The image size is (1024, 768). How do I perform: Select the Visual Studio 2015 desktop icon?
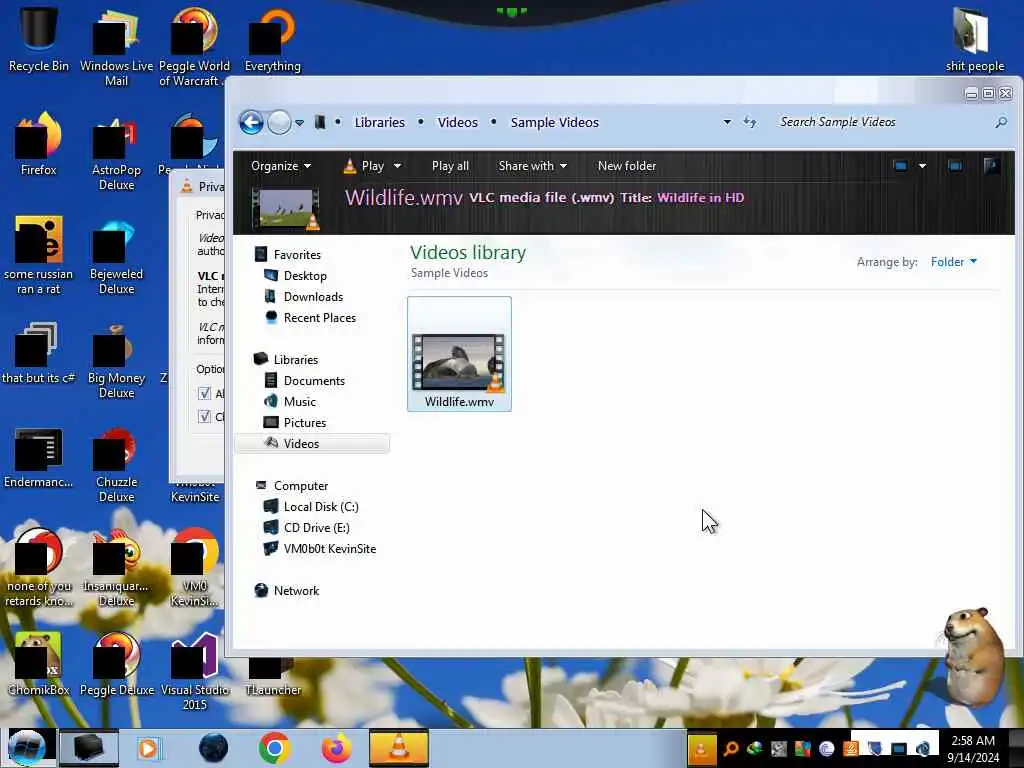pyautogui.click(x=195, y=671)
